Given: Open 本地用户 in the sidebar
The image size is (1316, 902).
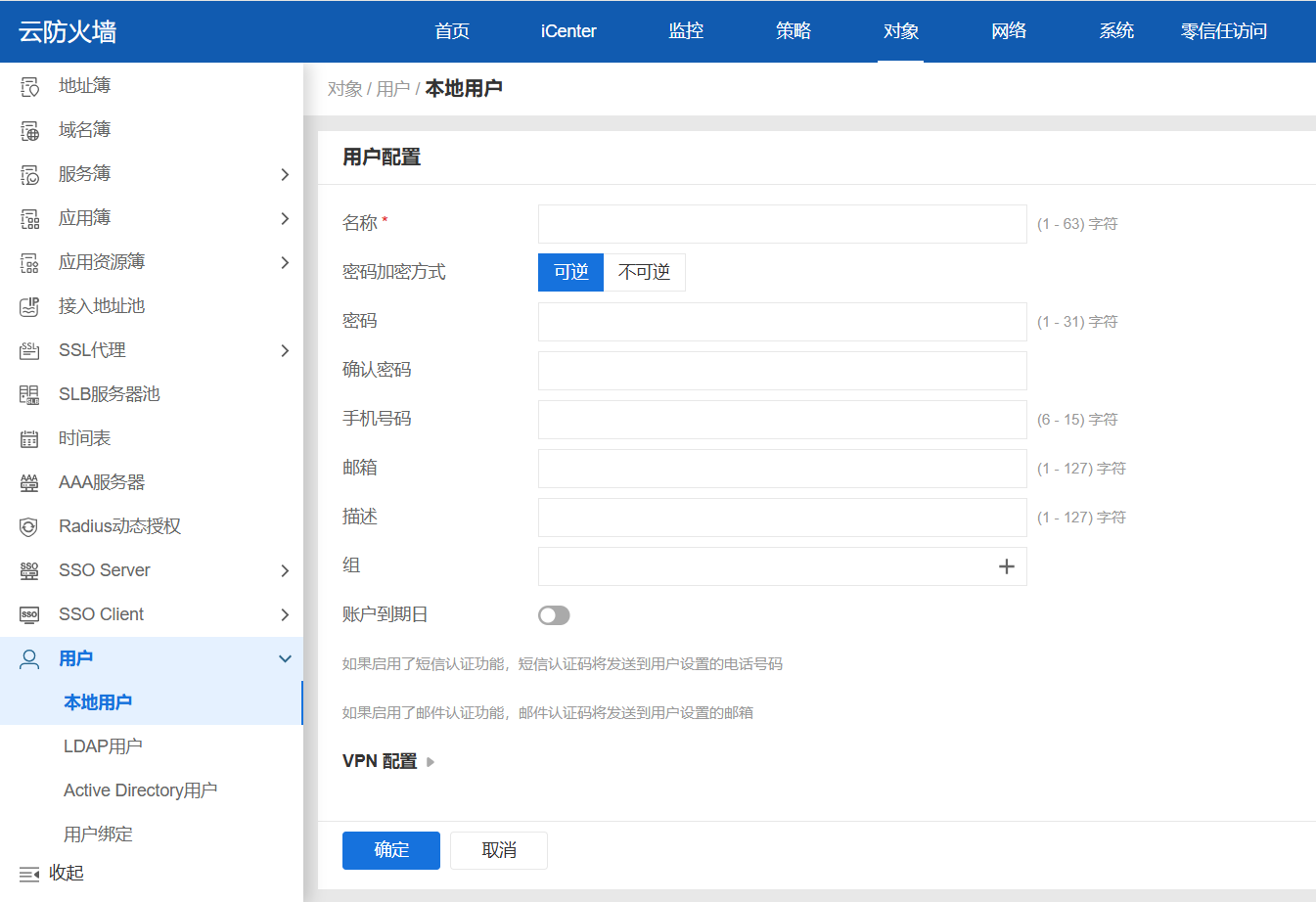Looking at the screenshot, I should [152, 702].
